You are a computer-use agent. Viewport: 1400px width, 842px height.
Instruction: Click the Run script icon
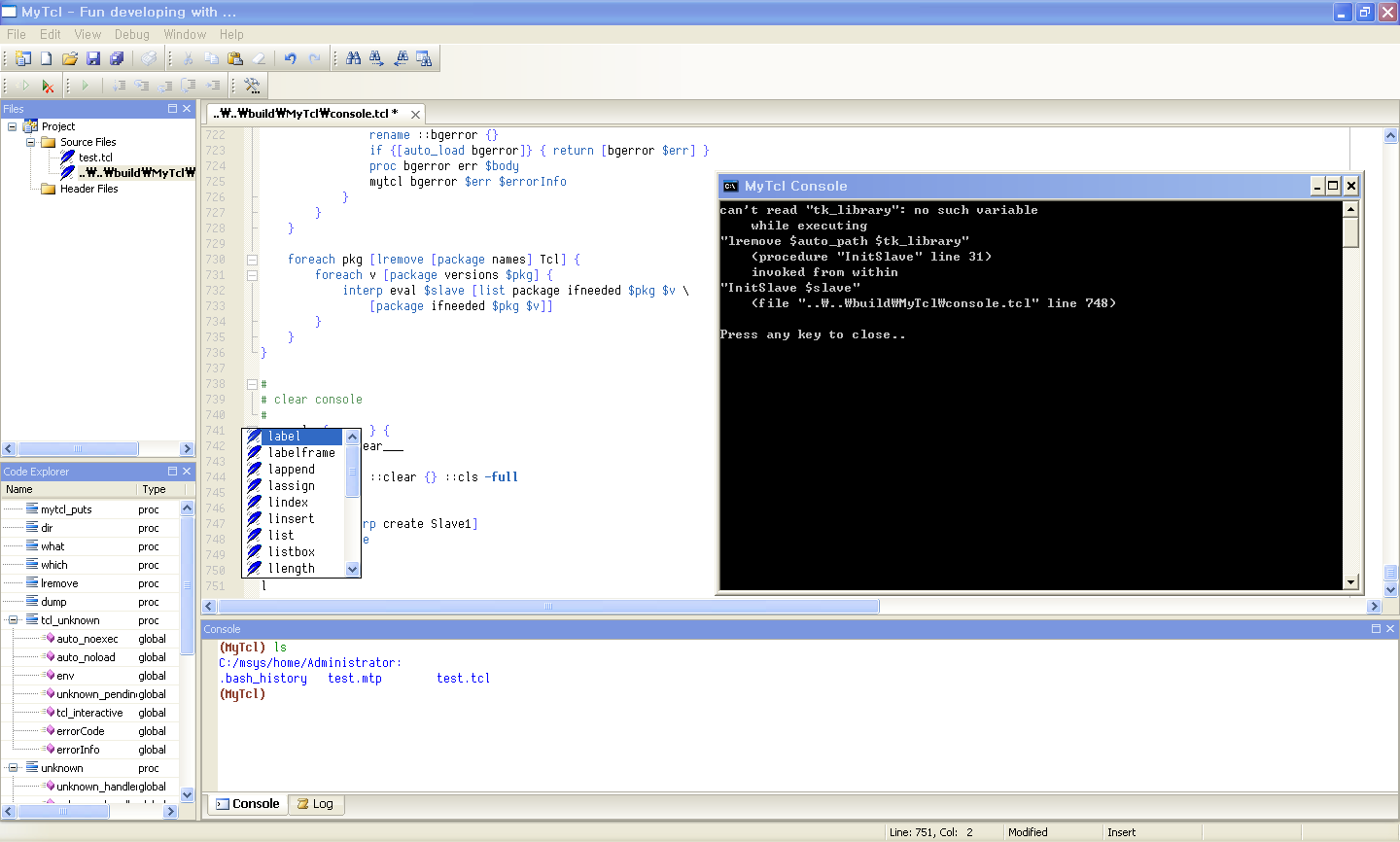tap(23, 86)
